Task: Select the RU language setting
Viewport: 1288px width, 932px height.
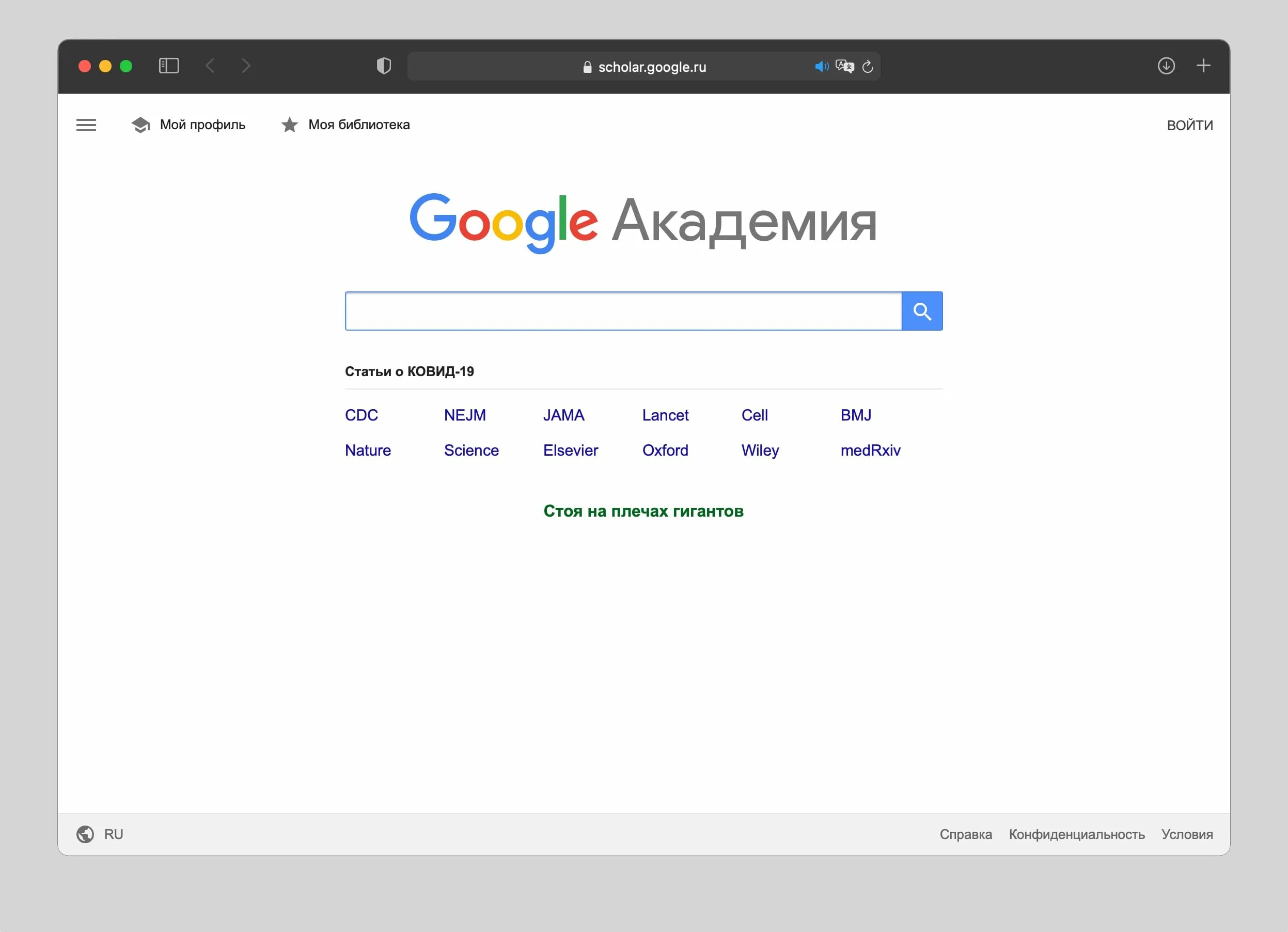Action: [114, 834]
